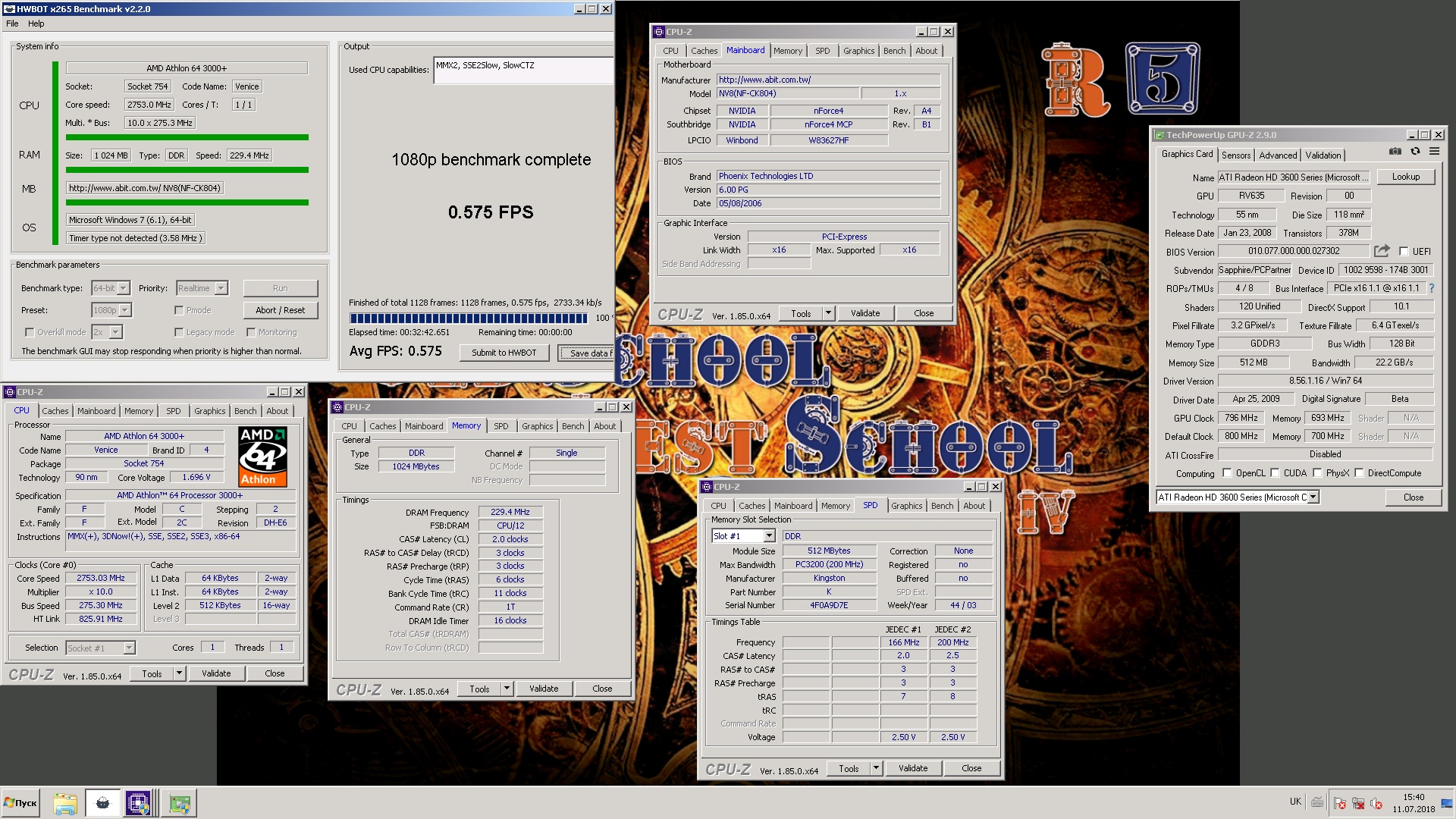1456x819 pixels.
Task: Click the GPU-Z title bar icon
Action: (x=1159, y=135)
